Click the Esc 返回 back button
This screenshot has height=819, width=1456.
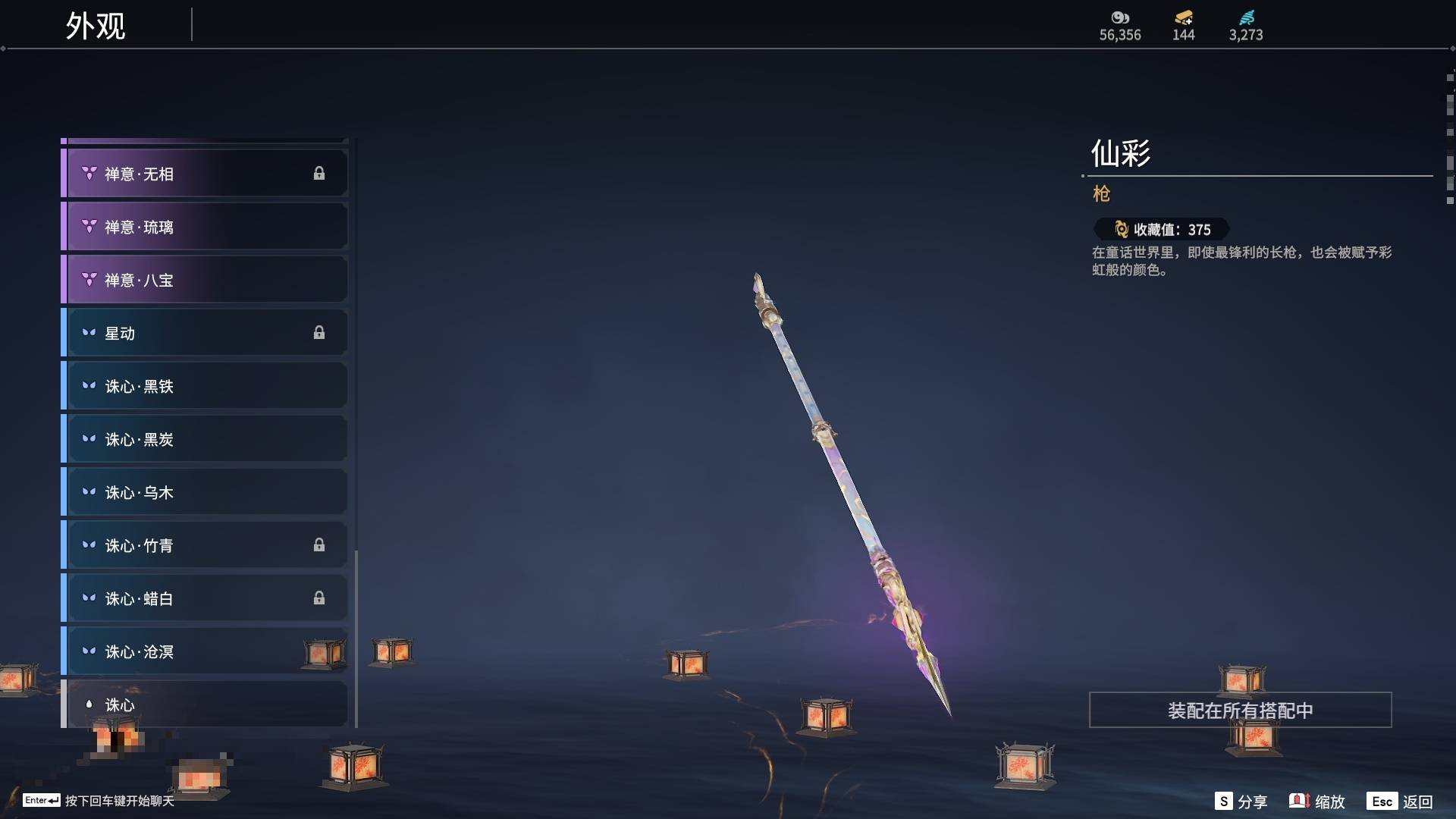pyautogui.click(x=1400, y=802)
